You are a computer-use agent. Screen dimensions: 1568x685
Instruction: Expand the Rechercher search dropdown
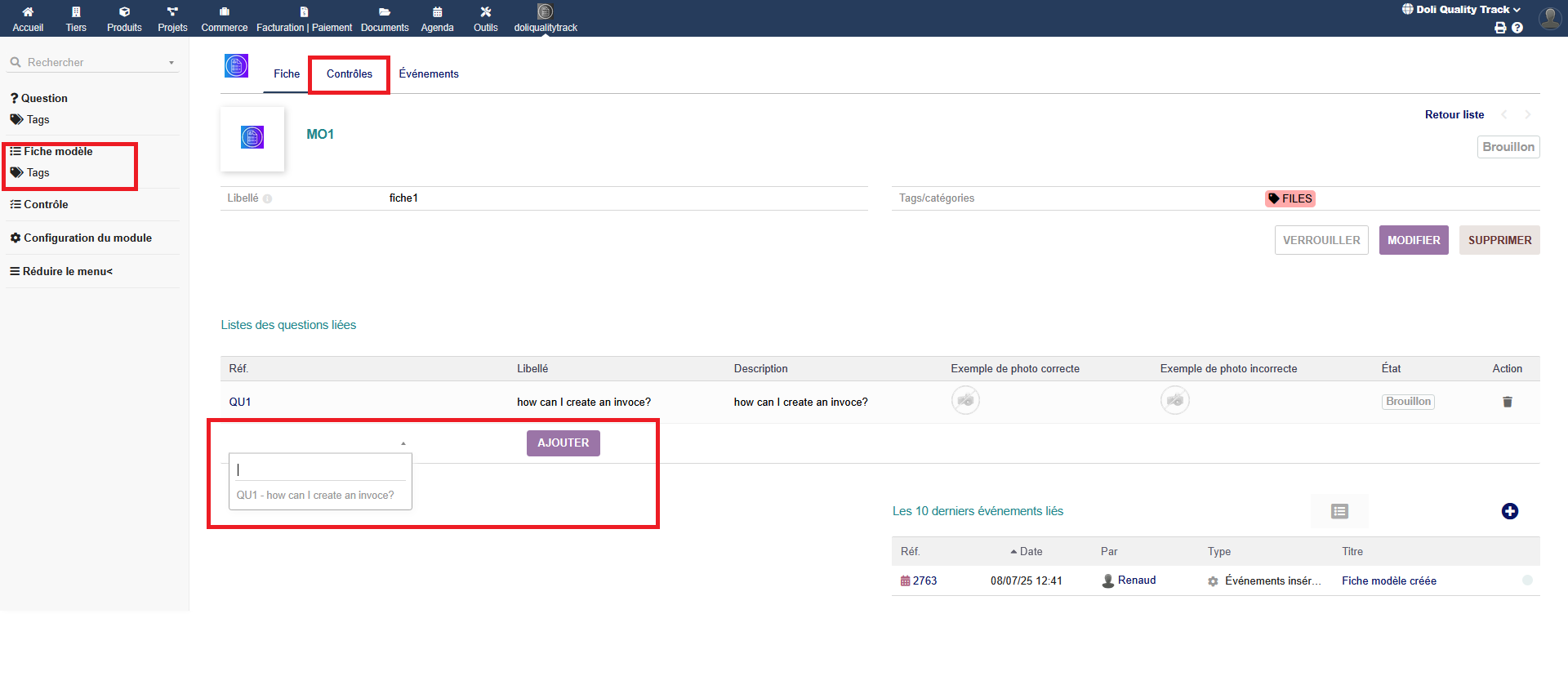(x=171, y=63)
